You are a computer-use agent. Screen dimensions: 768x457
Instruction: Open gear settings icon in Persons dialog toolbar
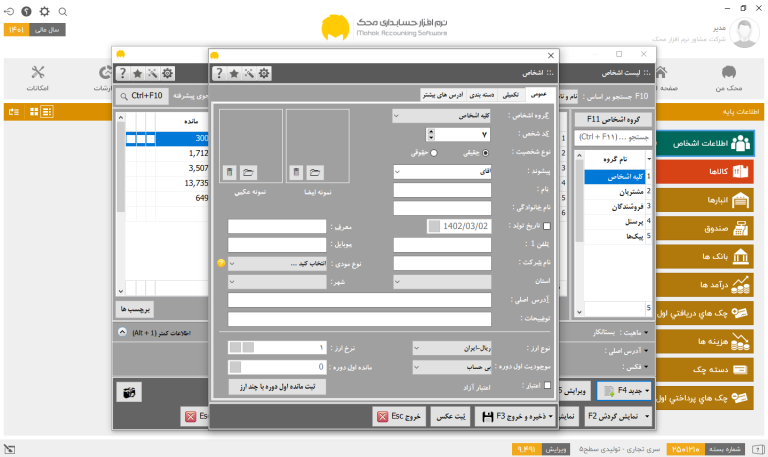pos(264,73)
